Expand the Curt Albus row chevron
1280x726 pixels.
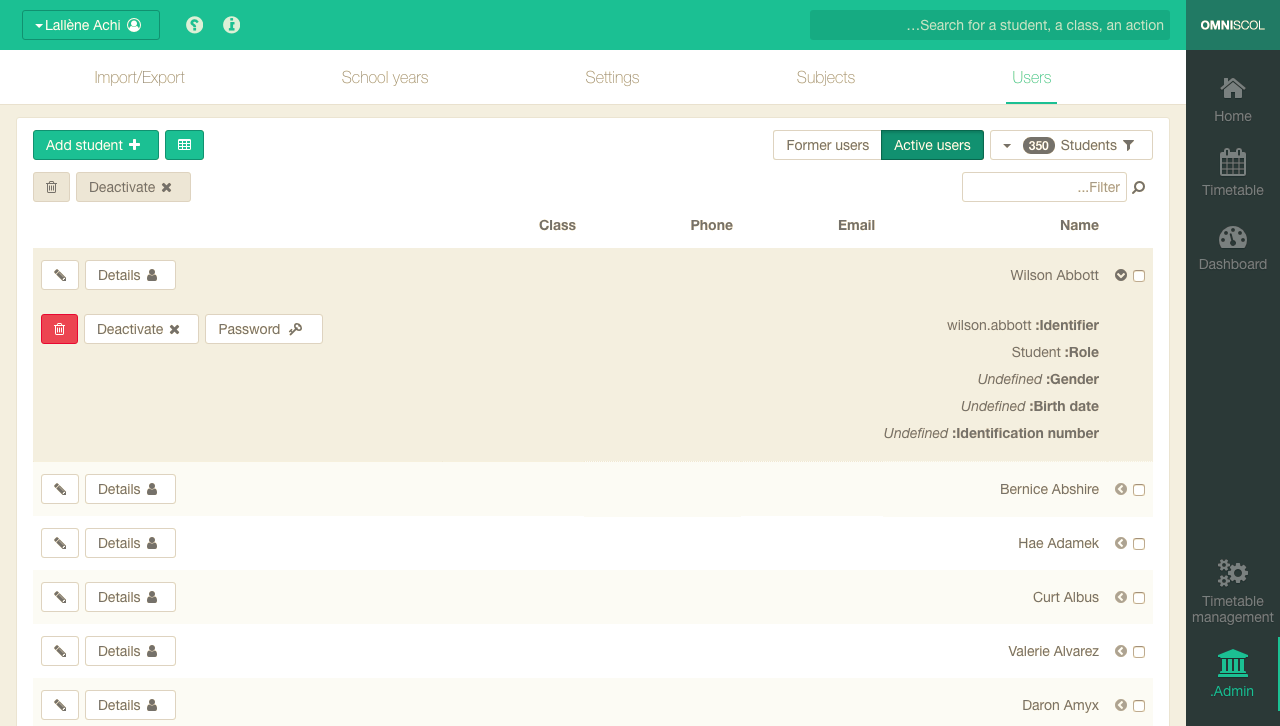click(1121, 597)
